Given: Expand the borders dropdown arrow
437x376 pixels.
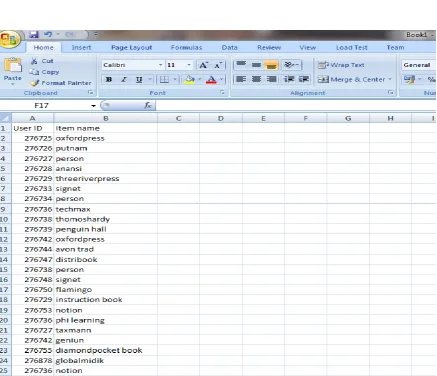Looking at the screenshot, I should coord(175,79).
